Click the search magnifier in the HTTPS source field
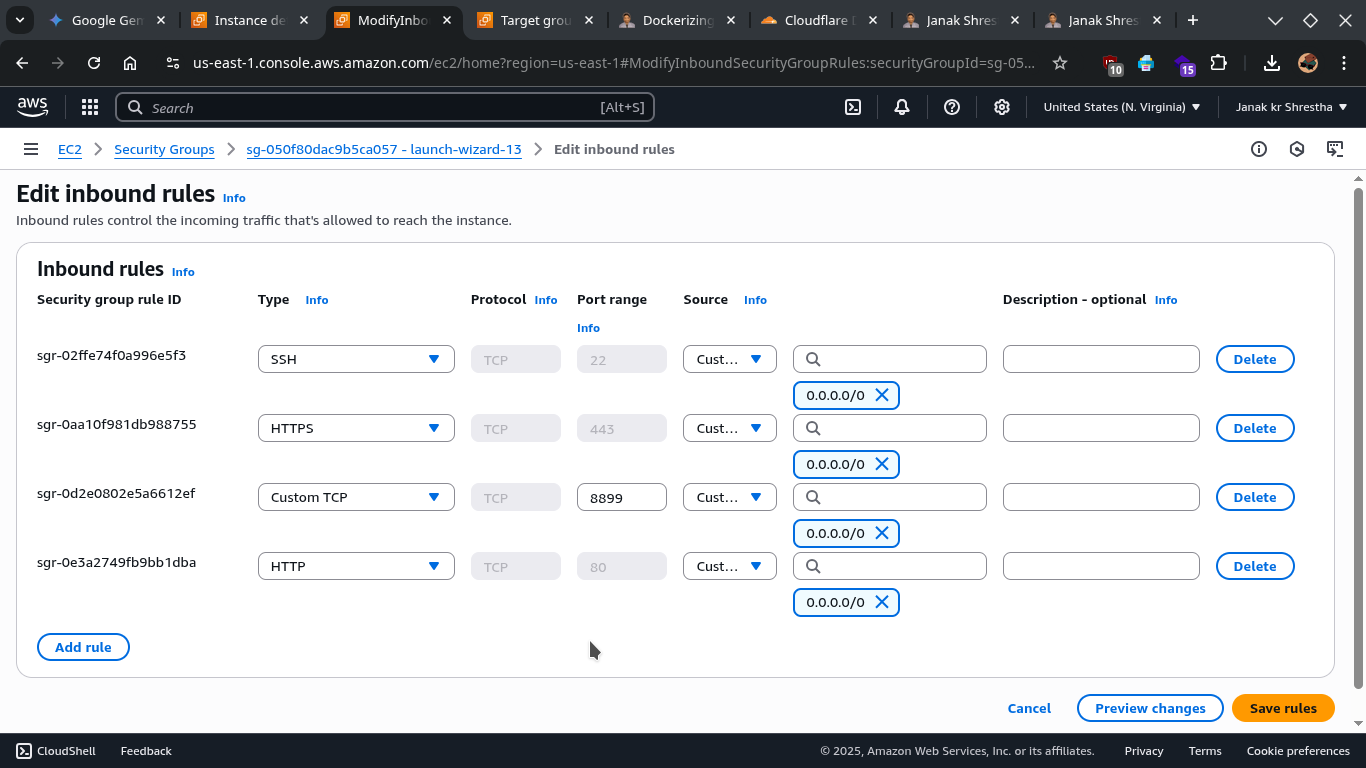The image size is (1366, 768). (812, 427)
